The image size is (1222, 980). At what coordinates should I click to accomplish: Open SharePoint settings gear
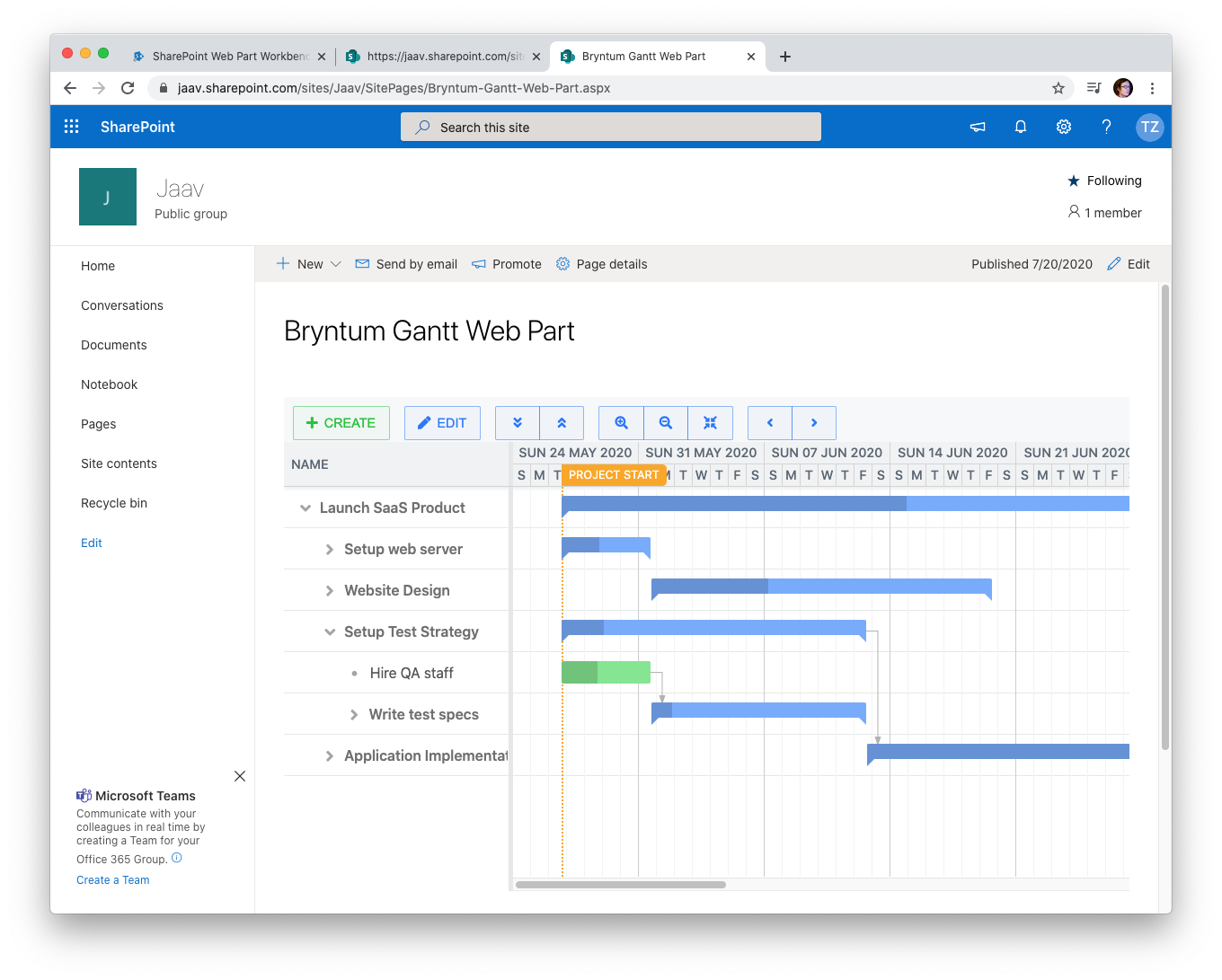point(1063,127)
